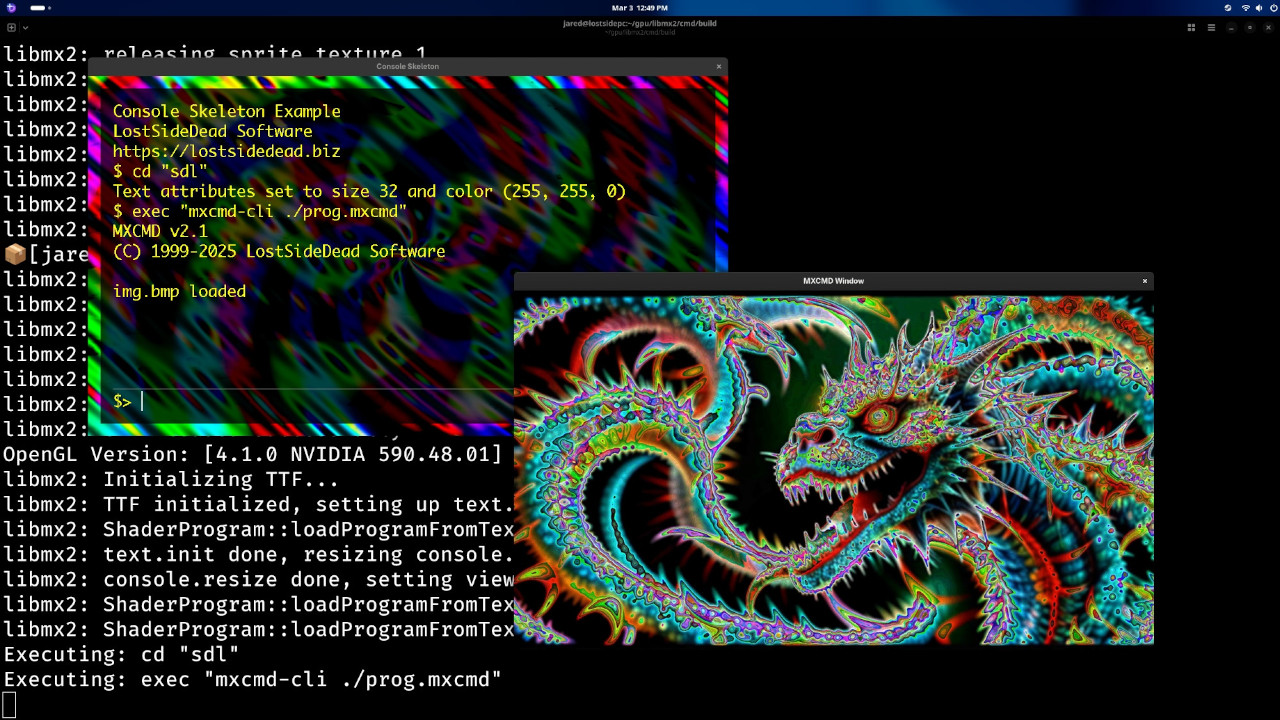Image resolution: width=1280 pixels, height=720 pixels.
Task: Click the '$ exec "mxcmd-cli ./prog.mxcmd"' console line
Action: click(x=260, y=212)
